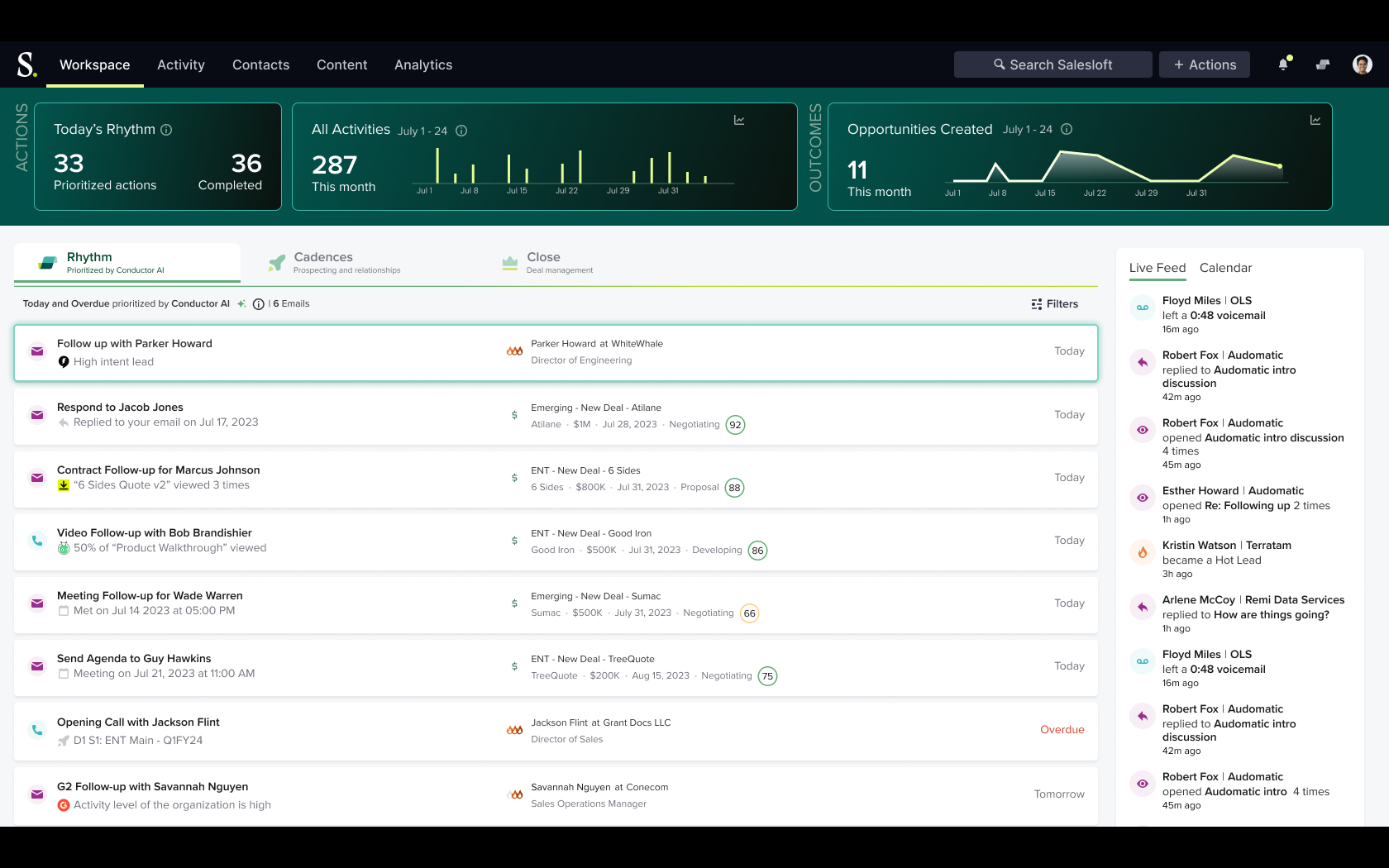Open the notifications bell
The height and width of the screenshot is (868, 1389).
[1283, 64]
